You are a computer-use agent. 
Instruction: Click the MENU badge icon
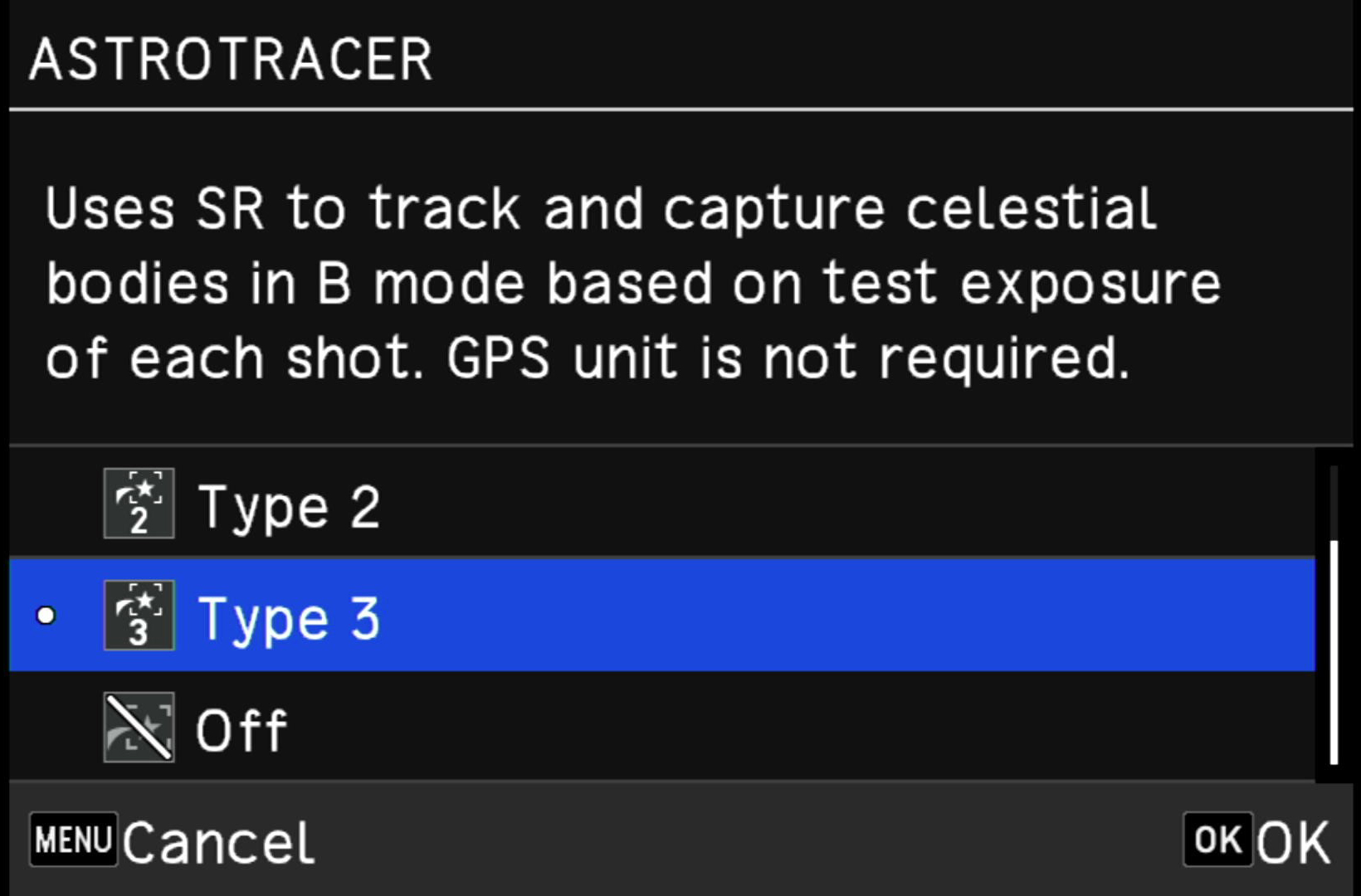pos(73,840)
